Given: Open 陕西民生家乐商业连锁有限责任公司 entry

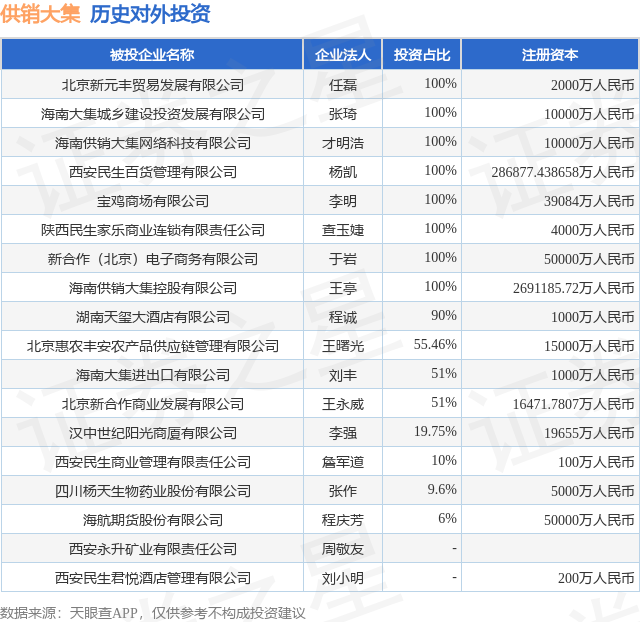Looking at the screenshot, I should click(153, 230).
